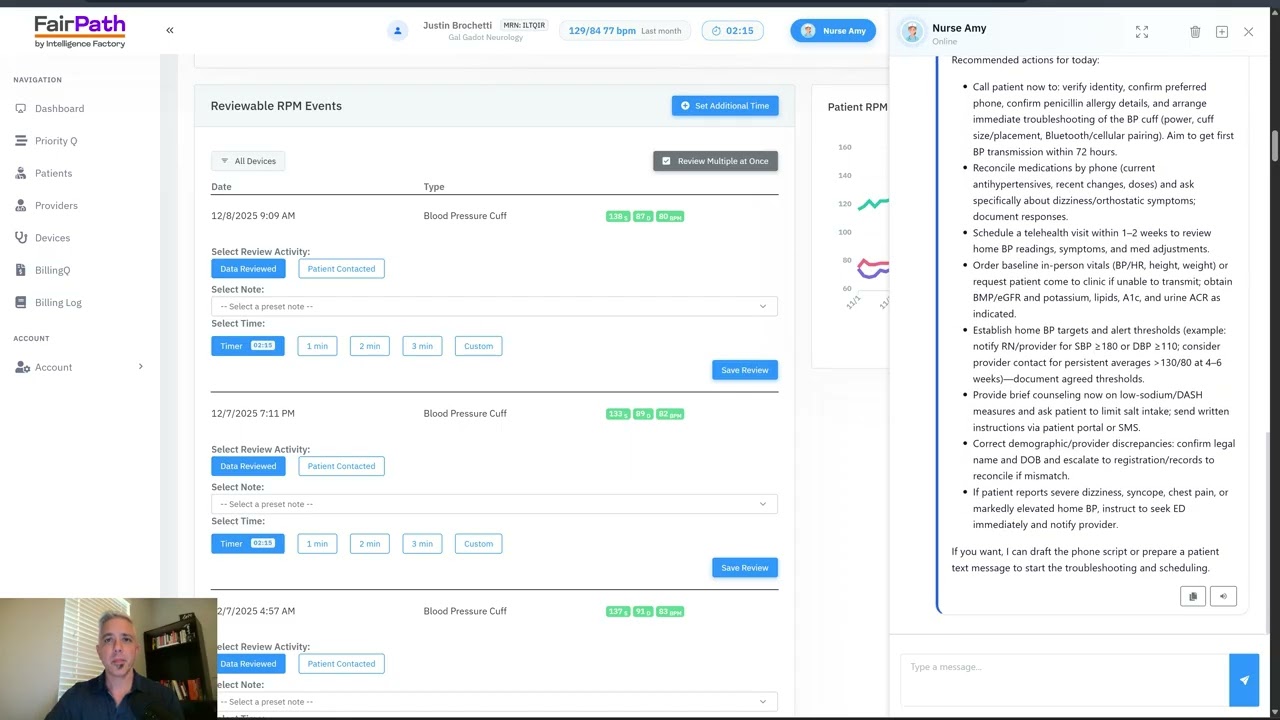Select Data Reviewed for the 12/8/2025 event
Viewport: 1280px width, 720px height.
[x=248, y=268]
